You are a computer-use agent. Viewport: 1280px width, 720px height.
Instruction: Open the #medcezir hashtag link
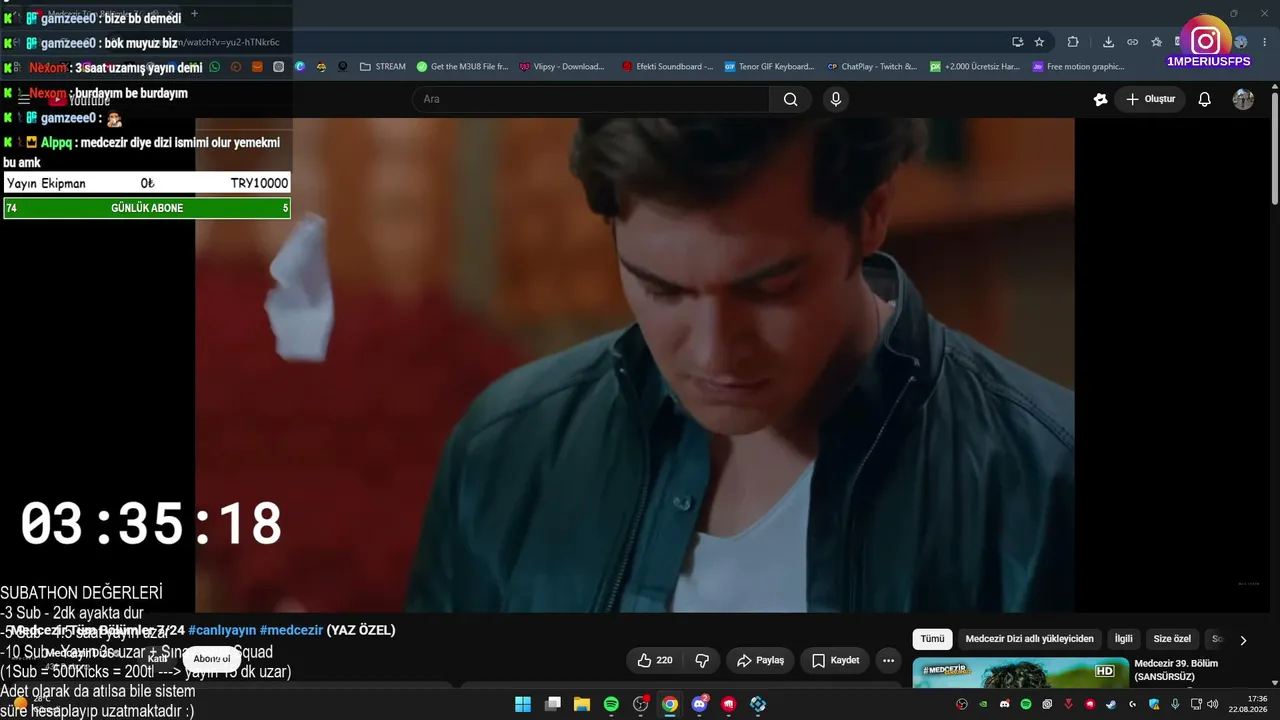pos(291,630)
